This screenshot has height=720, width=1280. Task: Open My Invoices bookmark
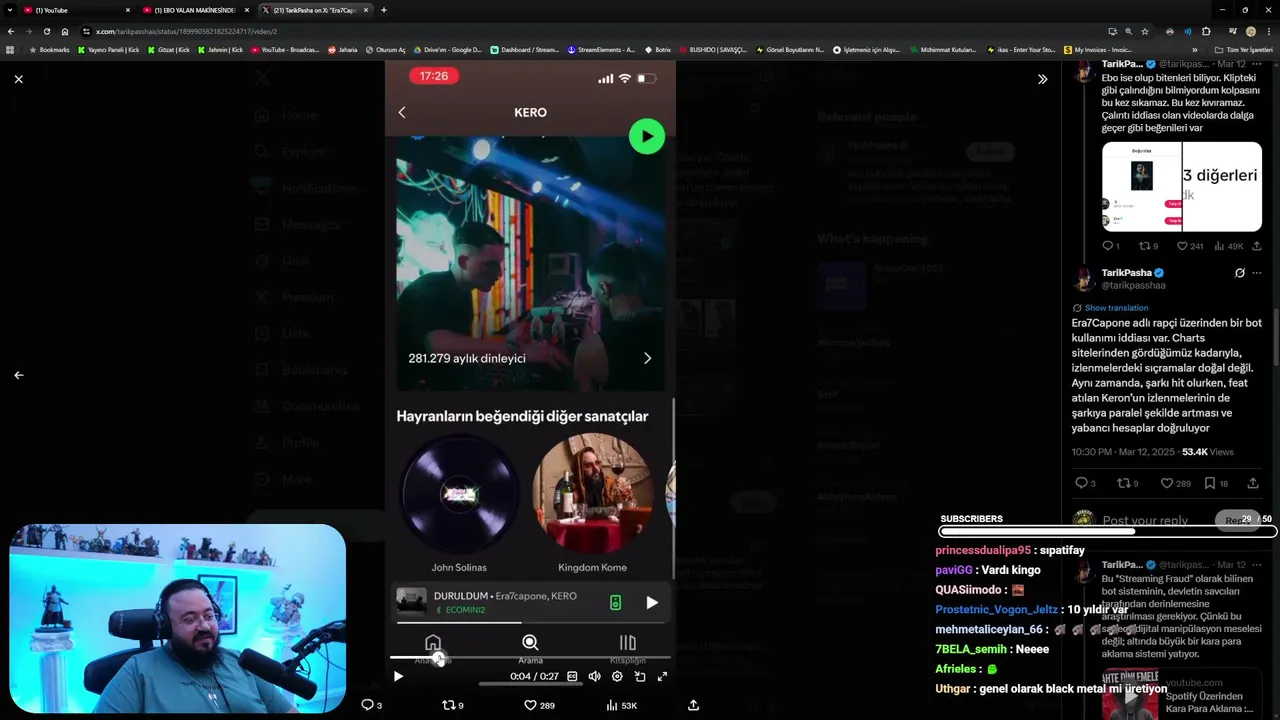coord(1098,49)
